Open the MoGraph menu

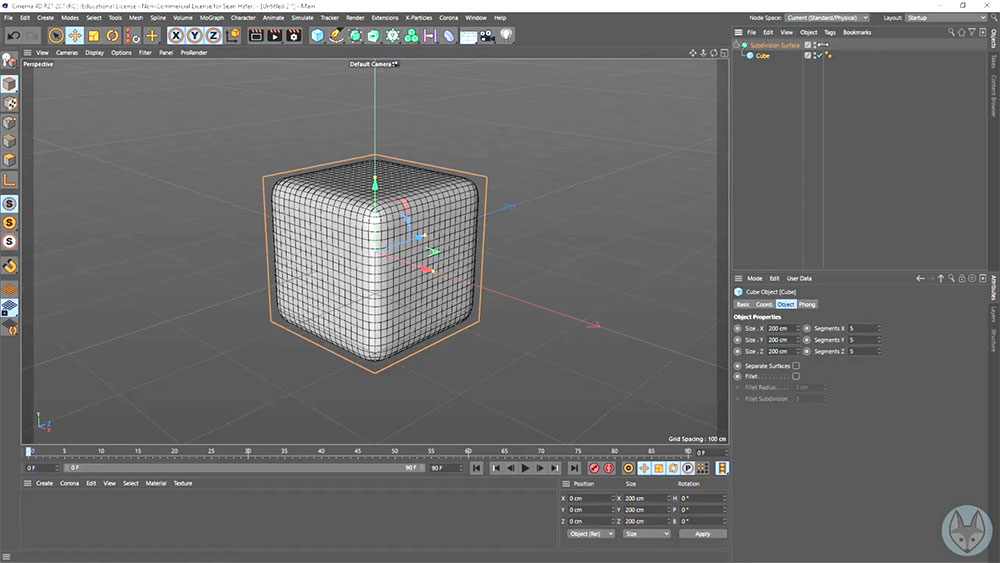point(212,17)
